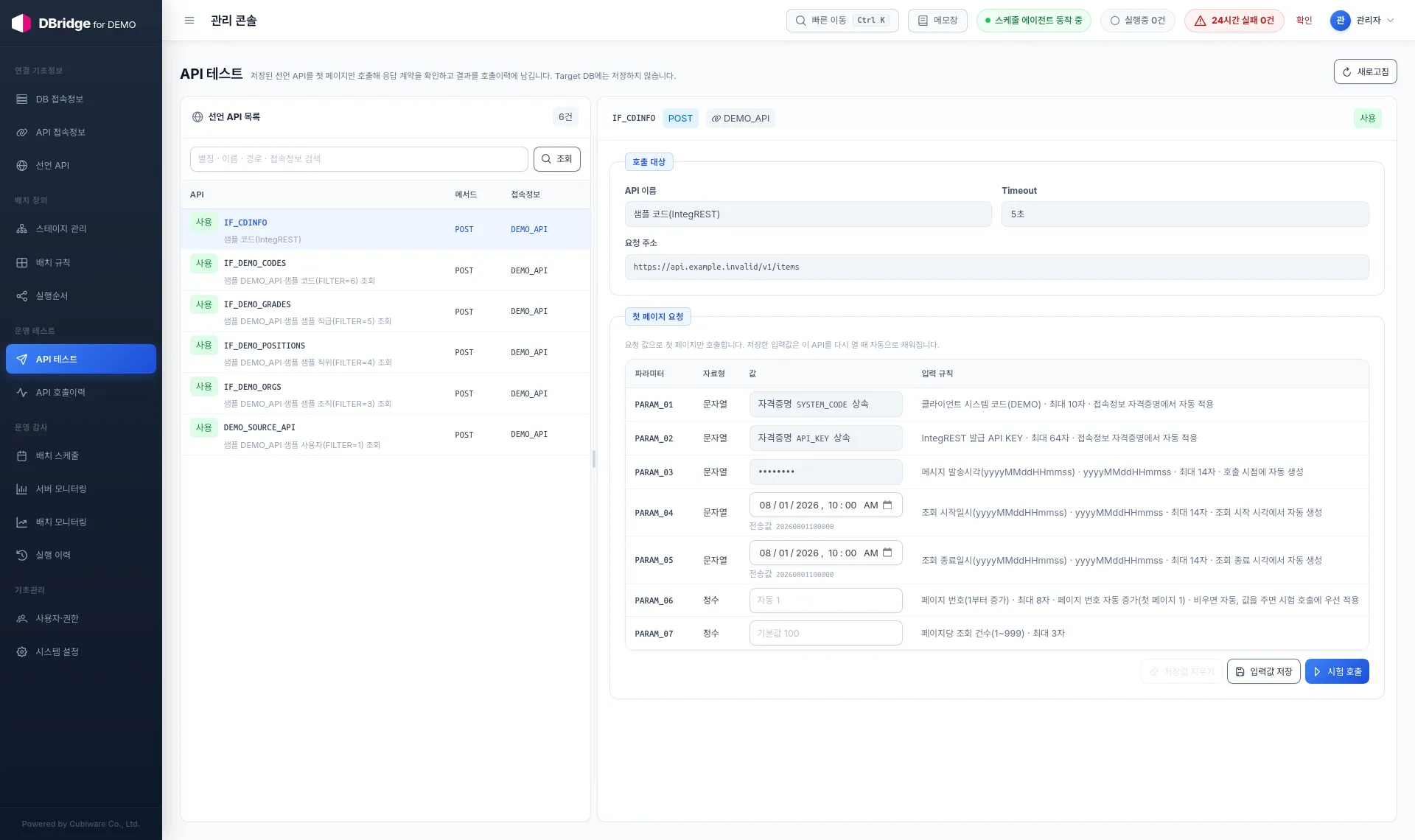
Task: Click the API 이름 field
Action: (808, 214)
